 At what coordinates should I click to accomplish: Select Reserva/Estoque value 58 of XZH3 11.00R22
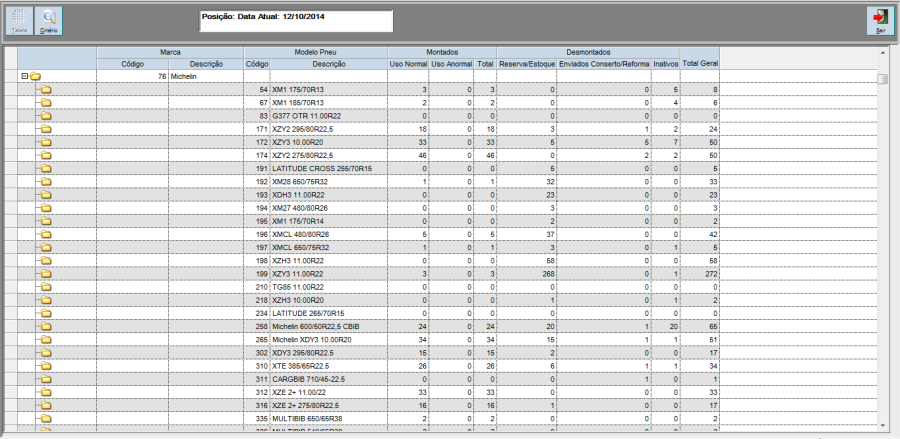pyautogui.click(x=527, y=261)
